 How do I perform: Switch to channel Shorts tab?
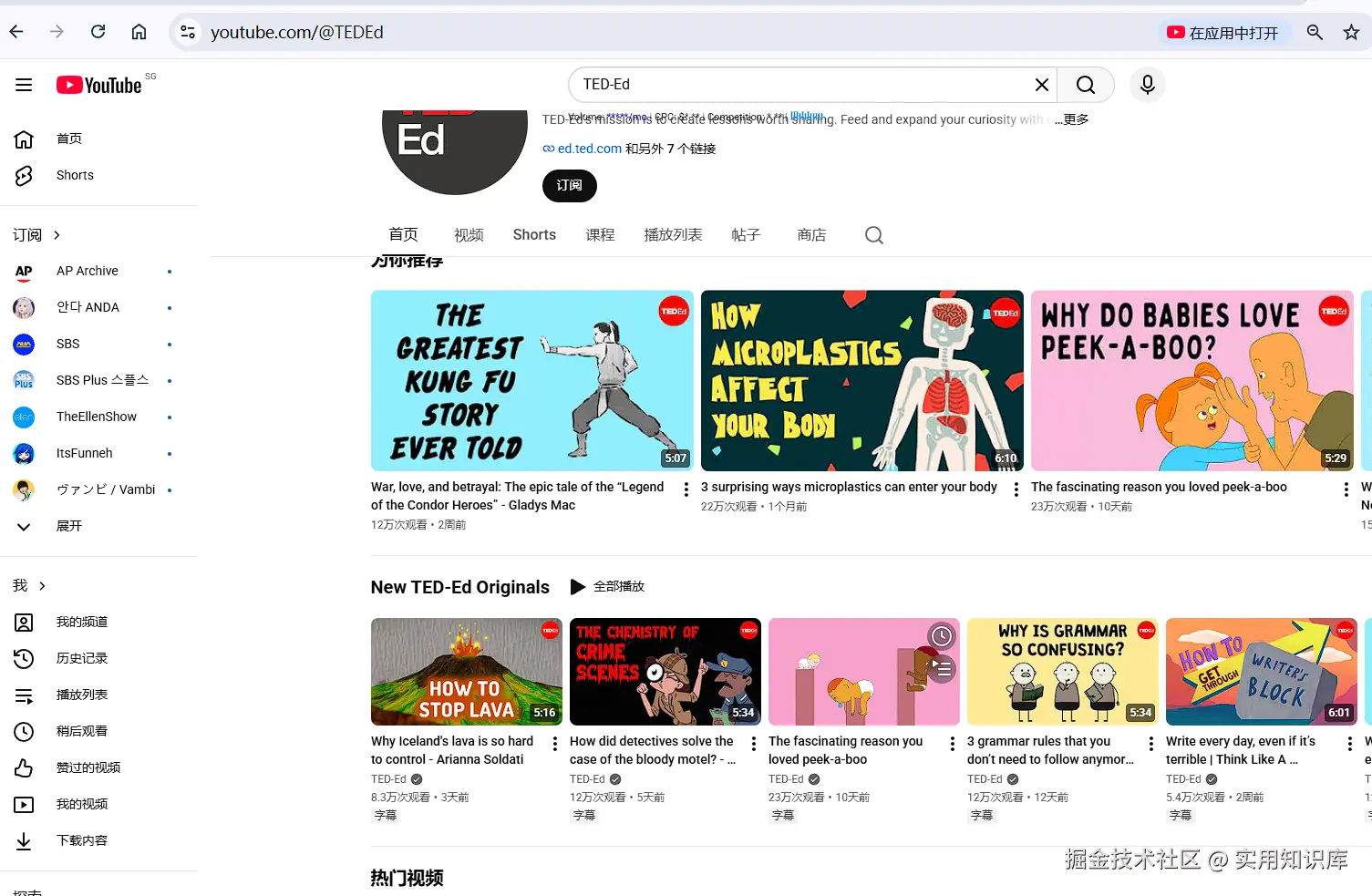(534, 235)
